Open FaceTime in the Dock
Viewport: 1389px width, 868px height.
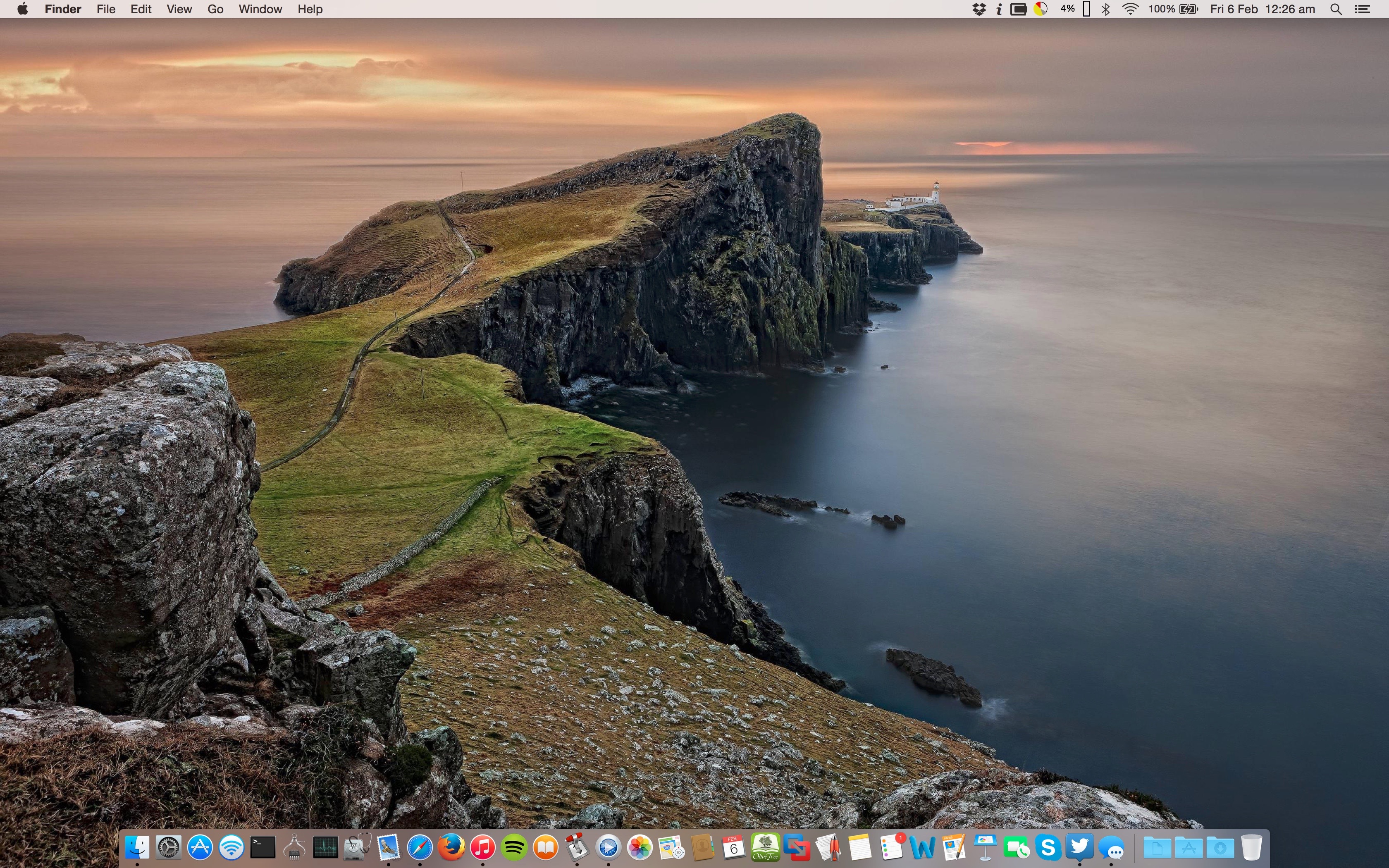click(x=1017, y=847)
